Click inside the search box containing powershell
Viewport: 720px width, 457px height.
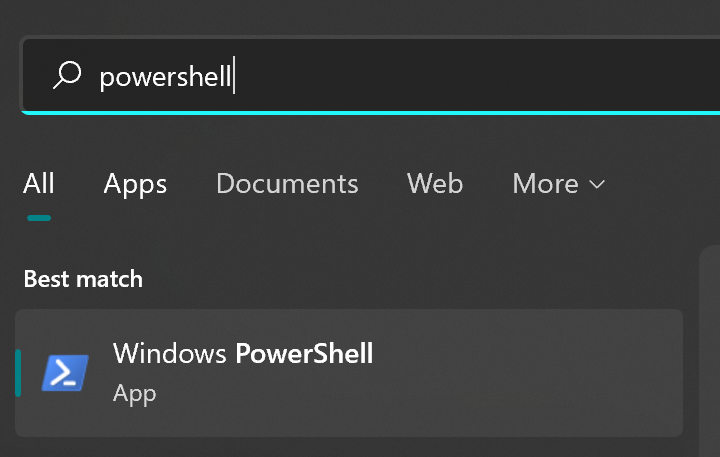[x=372, y=76]
